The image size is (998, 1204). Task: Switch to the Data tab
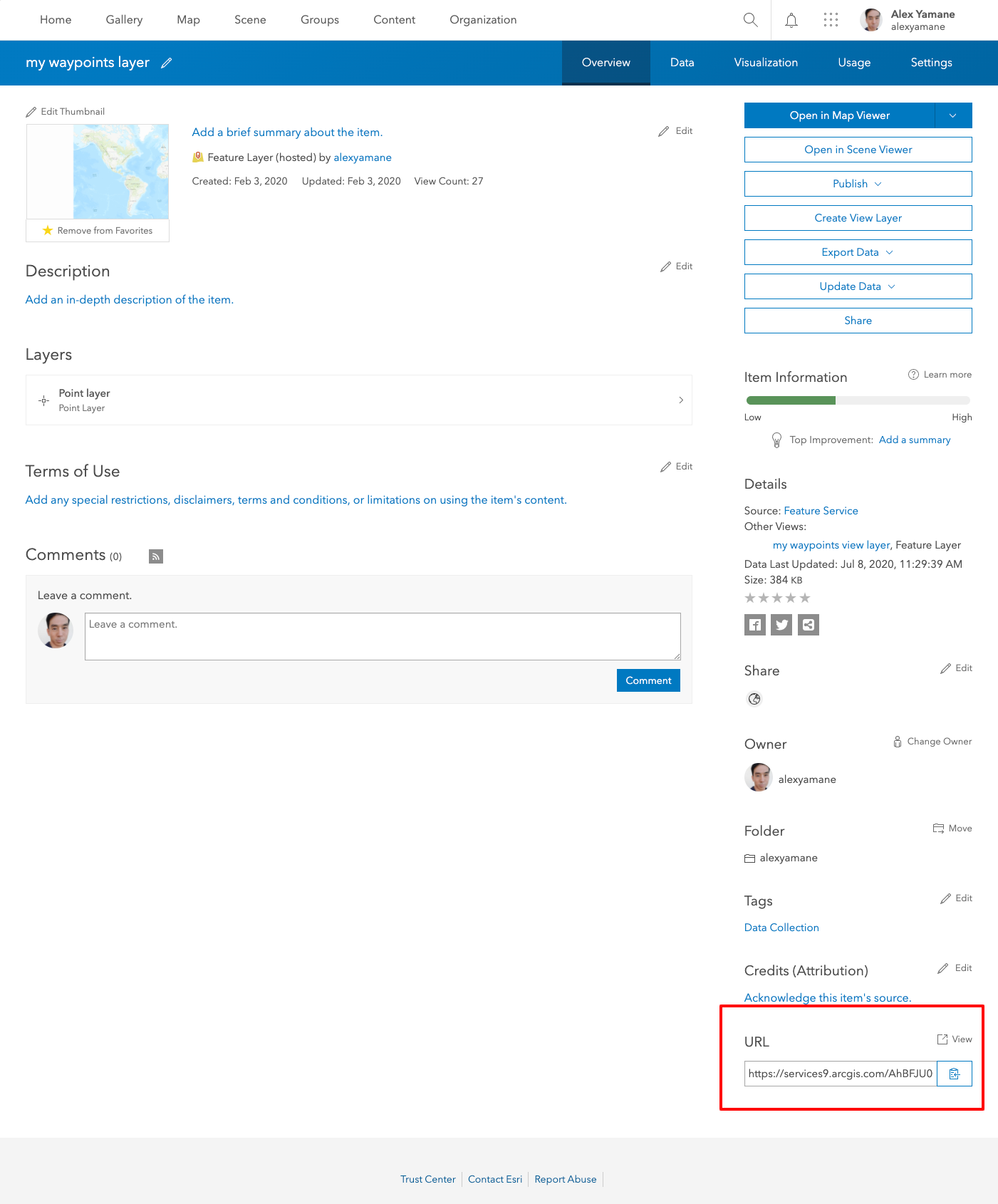coord(682,63)
